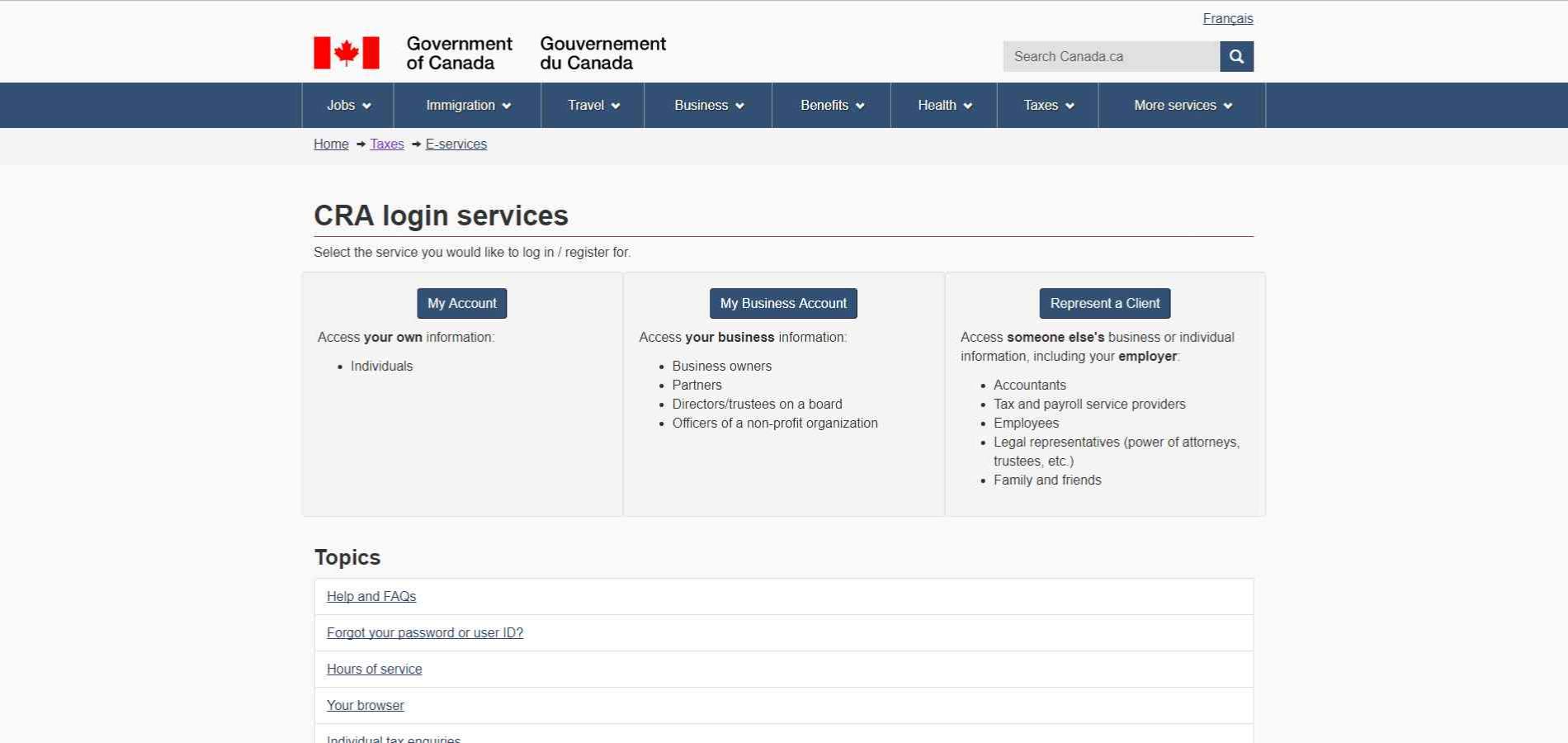The image size is (1568, 743).
Task: Click the CRA login services heading
Action: pos(441,215)
